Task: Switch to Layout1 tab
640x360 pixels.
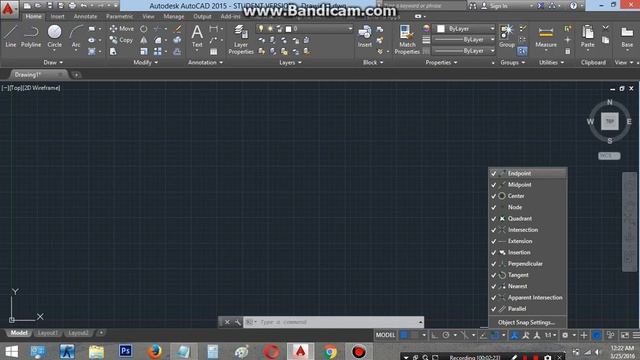Action: tap(48, 333)
